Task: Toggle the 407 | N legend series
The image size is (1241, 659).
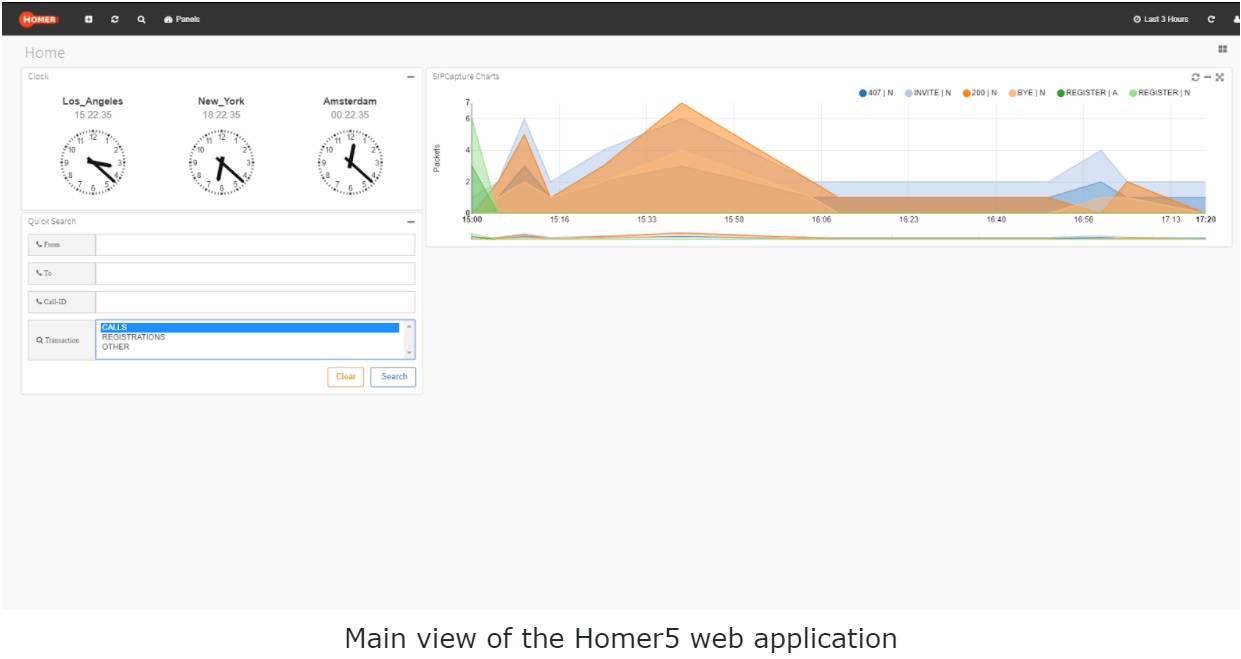Action: [x=875, y=93]
